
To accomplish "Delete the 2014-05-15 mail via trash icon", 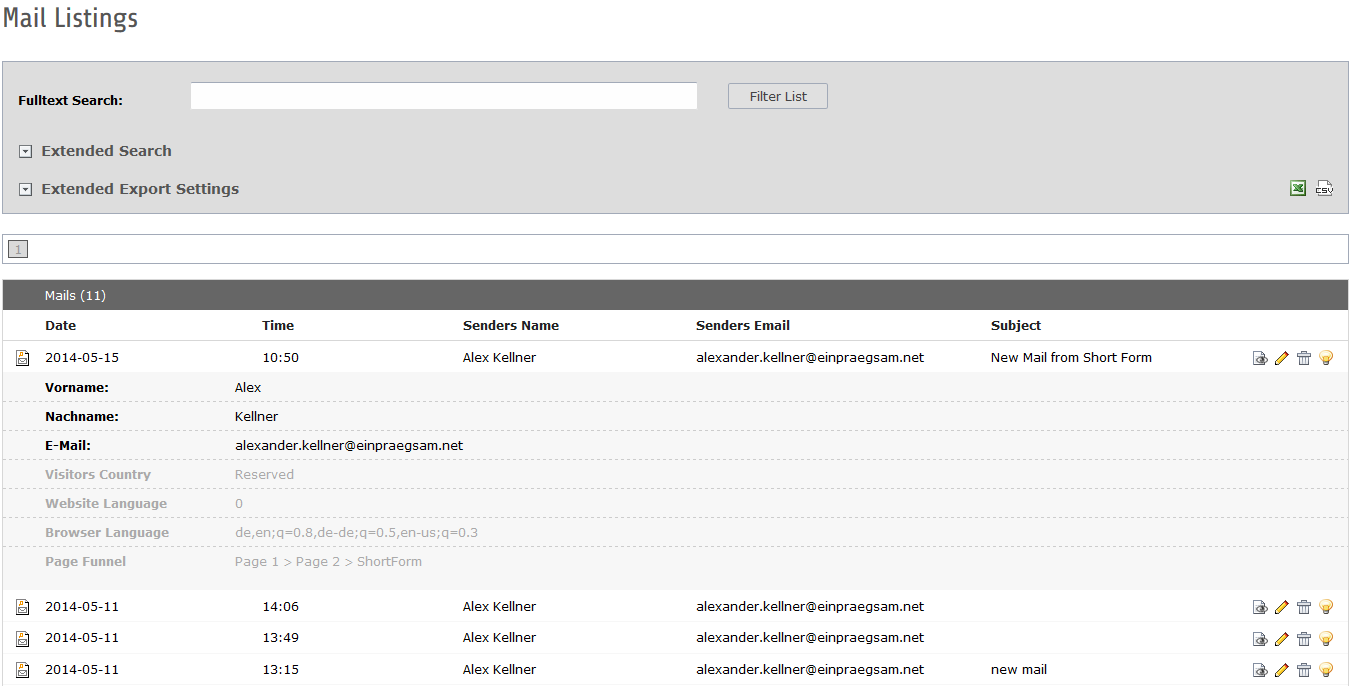I will 1304,358.
